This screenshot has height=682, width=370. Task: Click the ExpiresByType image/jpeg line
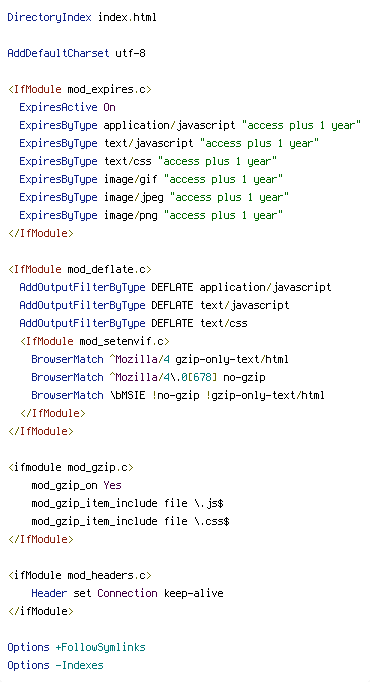(154, 197)
